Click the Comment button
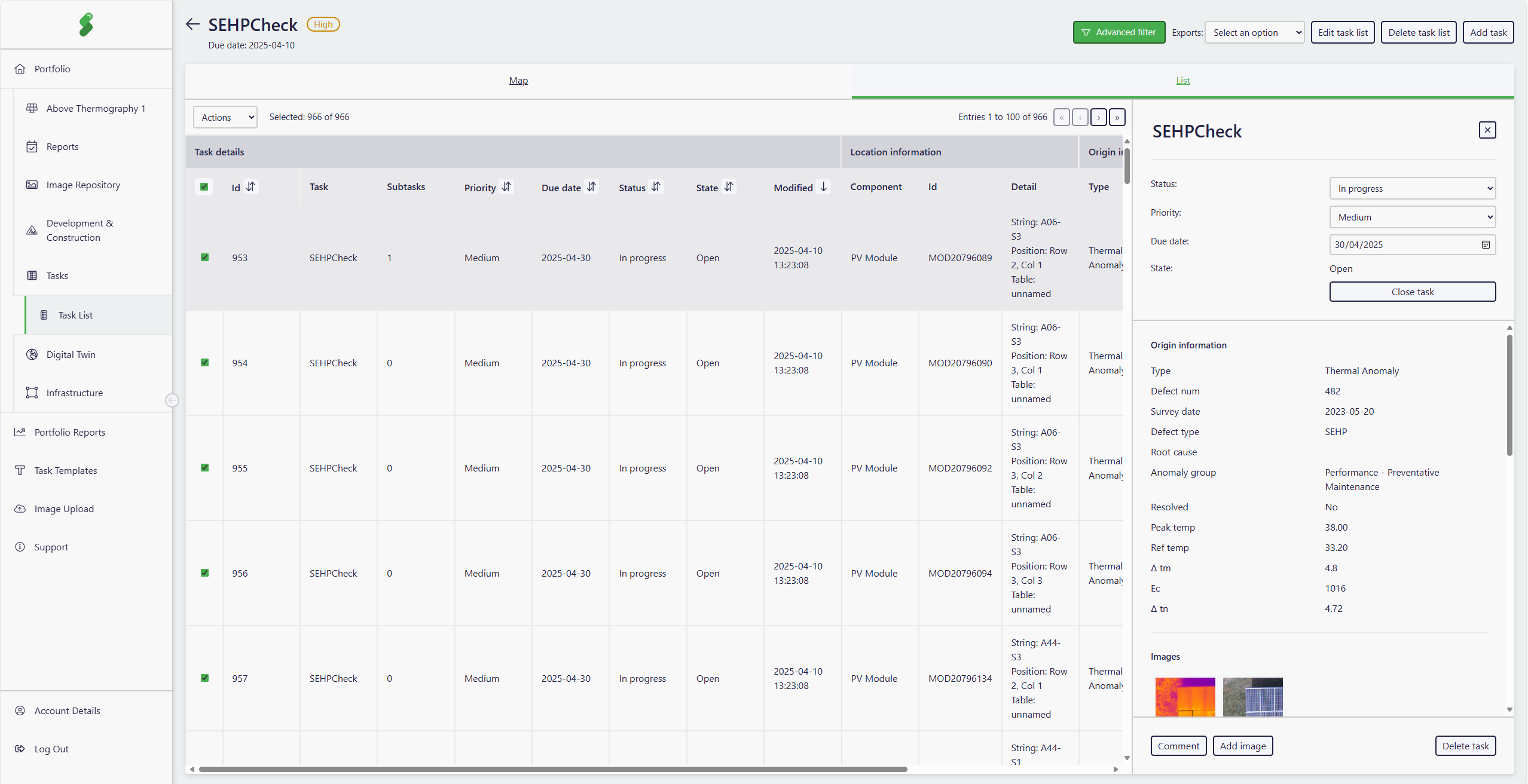Image resolution: width=1528 pixels, height=784 pixels. (1178, 746)
